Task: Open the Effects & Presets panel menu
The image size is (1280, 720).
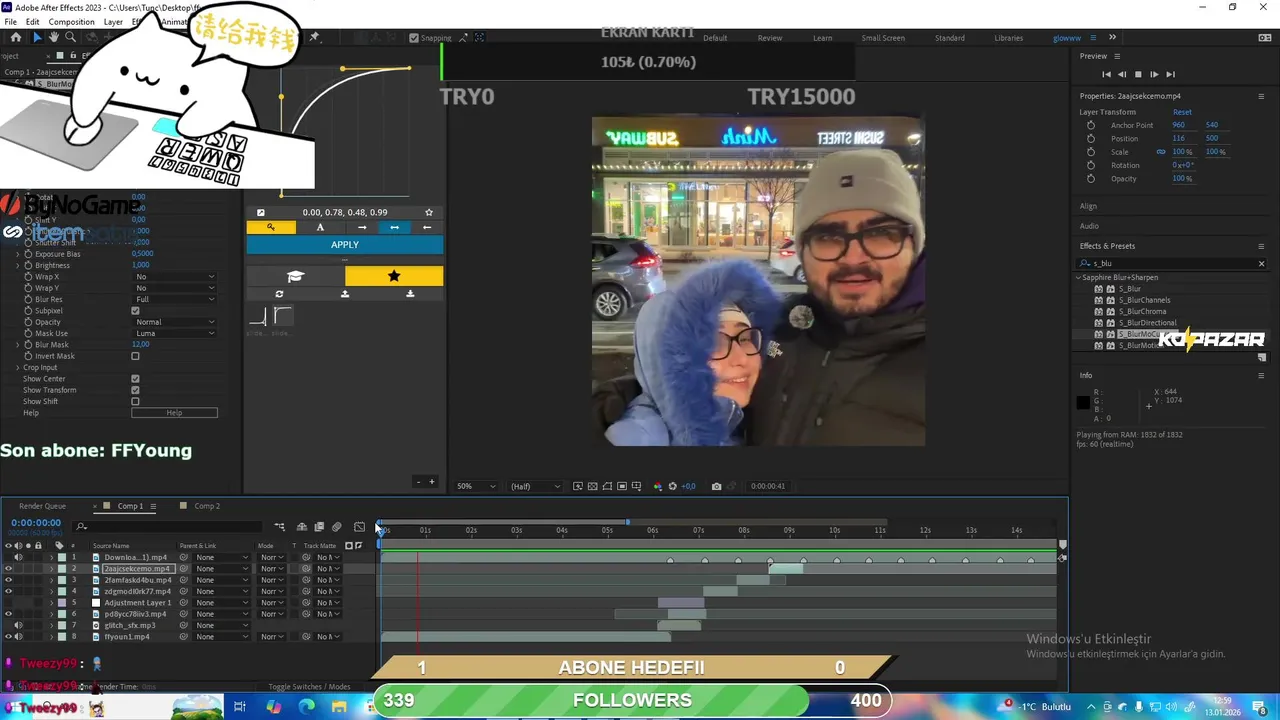Action: coord(1261,246)
